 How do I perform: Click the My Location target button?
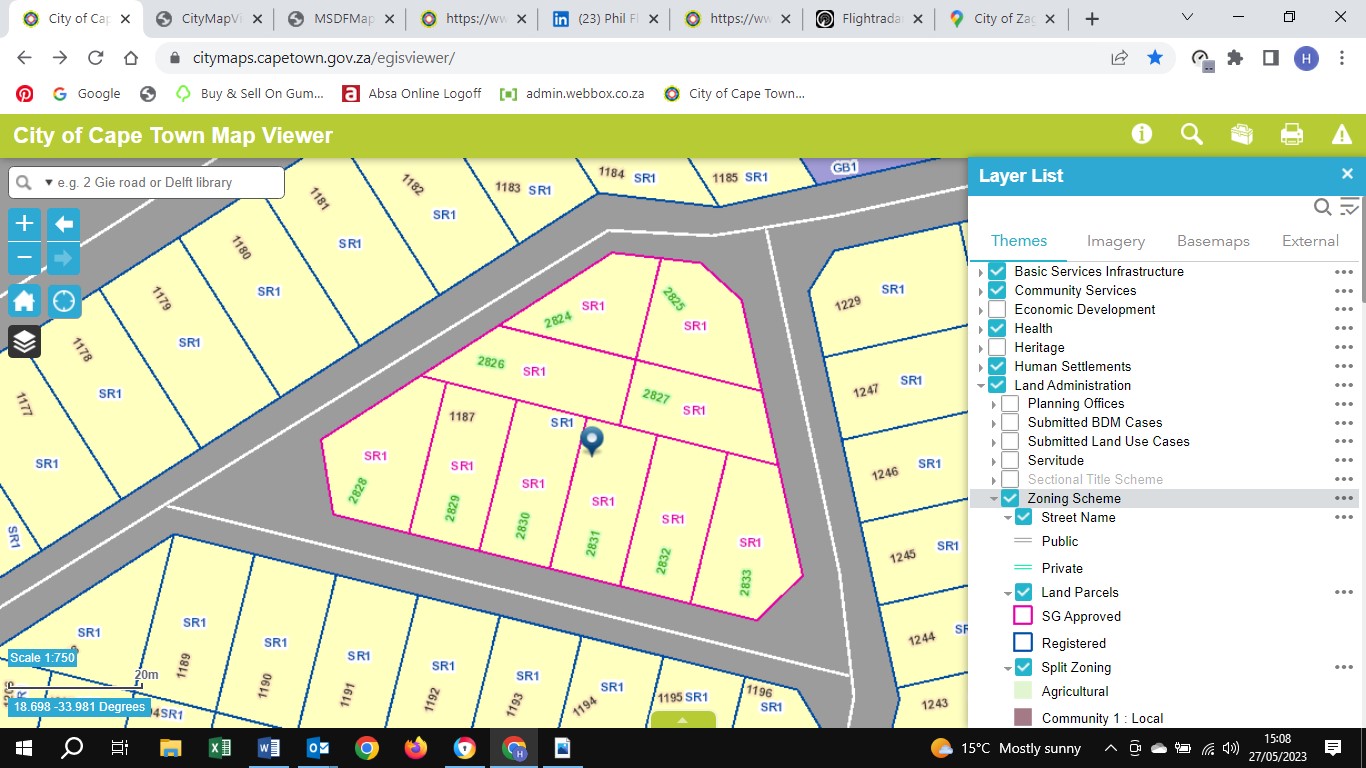[x=64, y=301]
